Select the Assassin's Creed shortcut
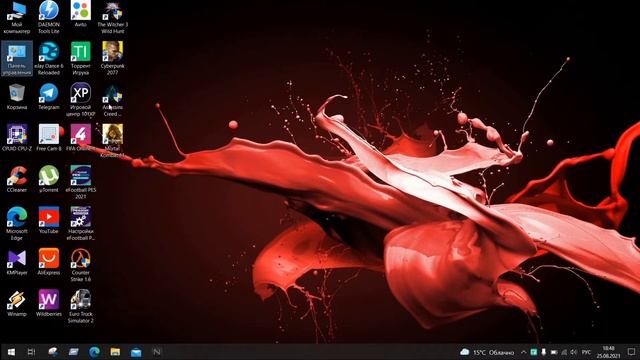The width and height of the screenshot is (640, 360). point(112,100)
